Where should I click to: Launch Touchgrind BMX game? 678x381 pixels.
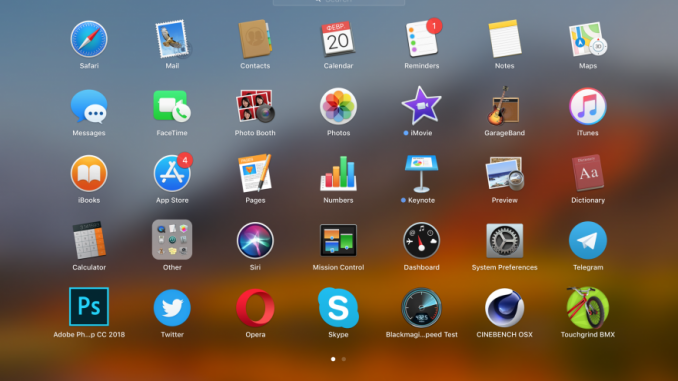pos(588,307)
